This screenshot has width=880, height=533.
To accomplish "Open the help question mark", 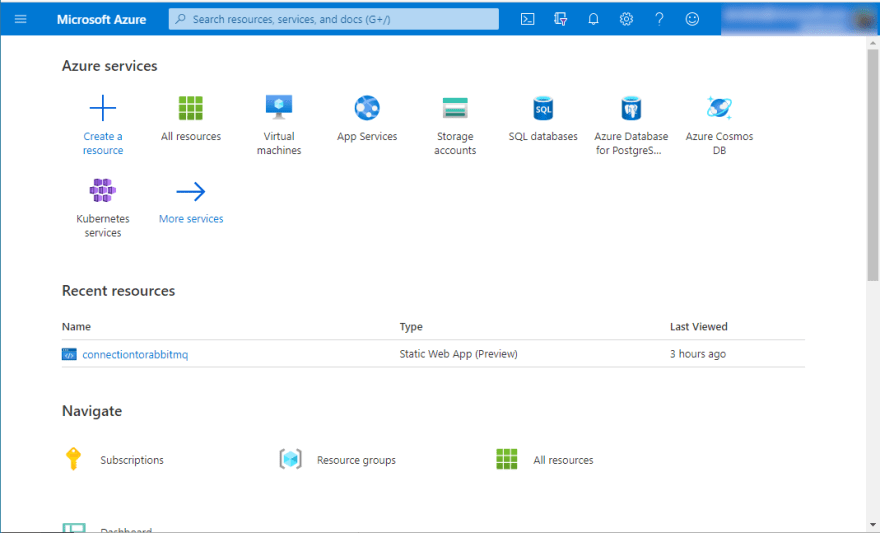I will [659, 19].
